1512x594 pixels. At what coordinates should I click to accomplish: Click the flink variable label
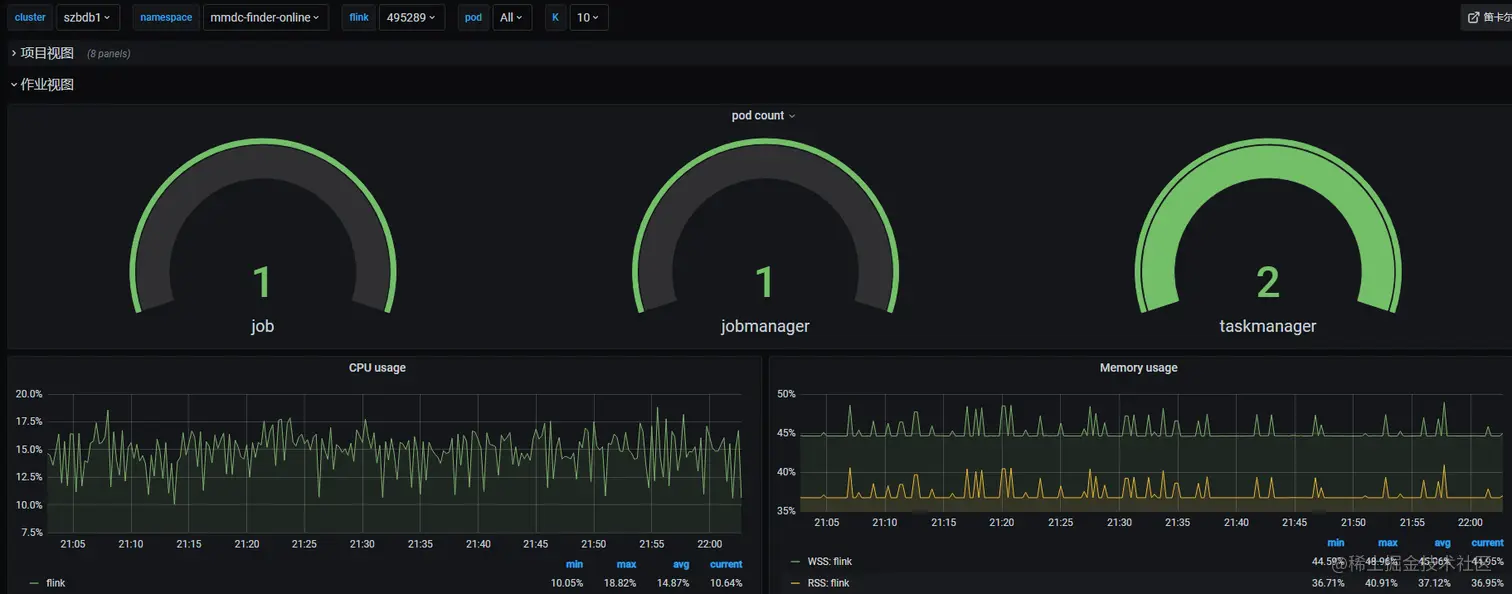359,17
